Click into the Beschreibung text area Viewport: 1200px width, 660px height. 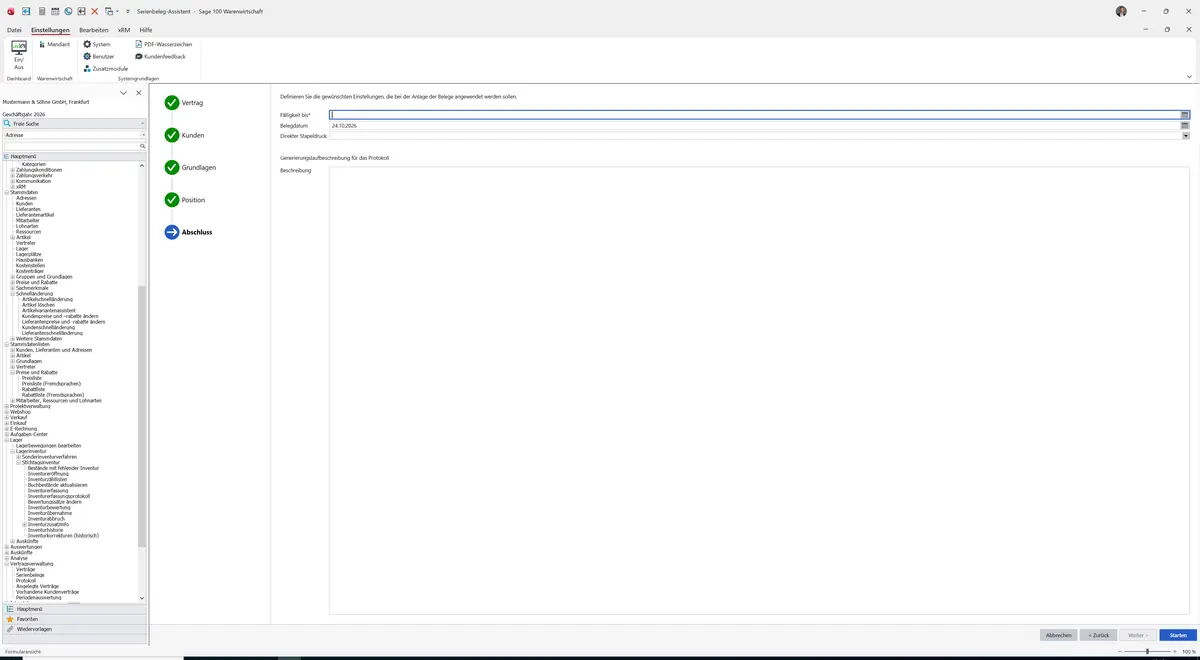click(760, 390)
